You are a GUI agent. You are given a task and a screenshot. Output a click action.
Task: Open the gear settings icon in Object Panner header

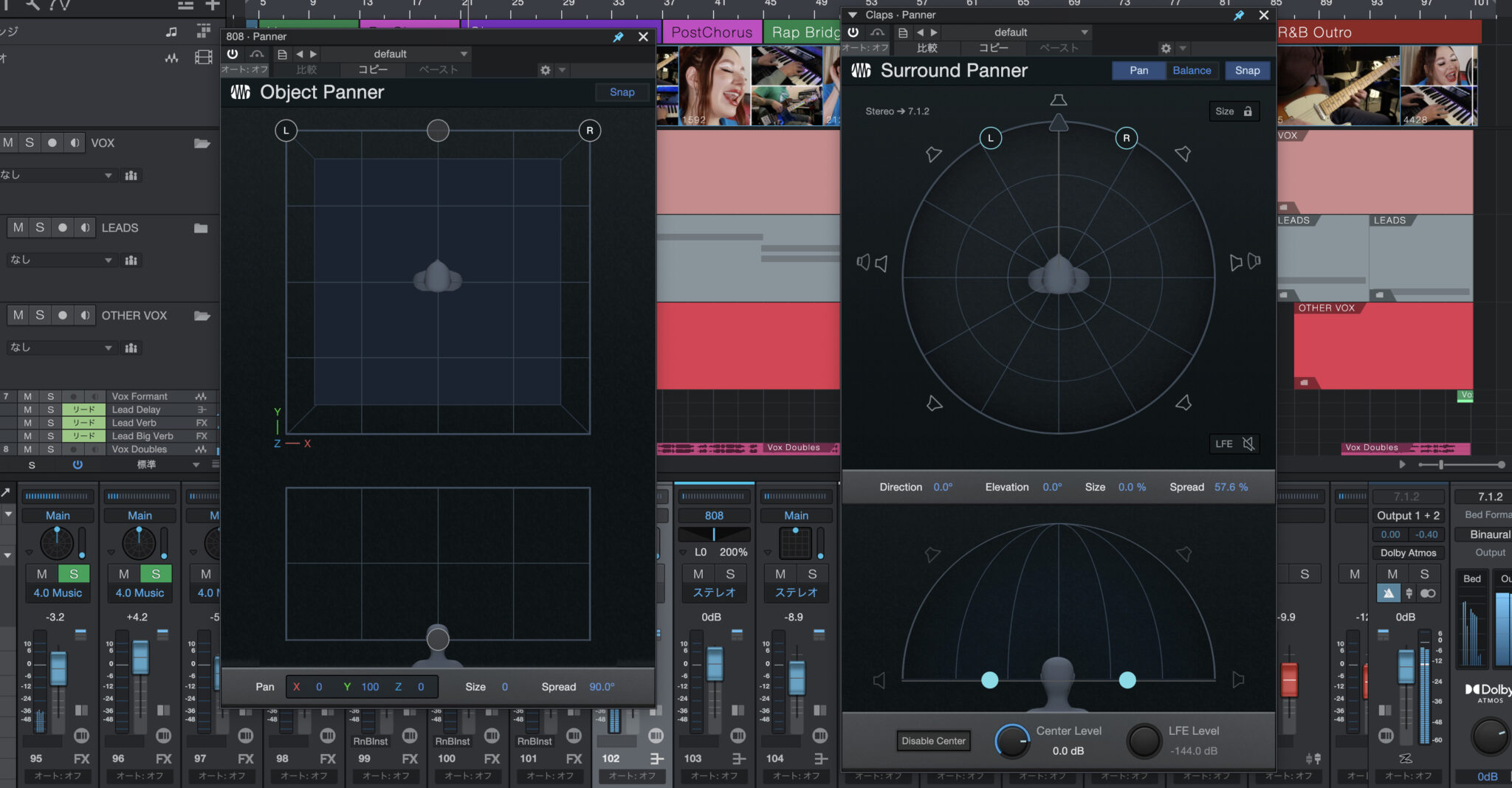click(545, 70)
